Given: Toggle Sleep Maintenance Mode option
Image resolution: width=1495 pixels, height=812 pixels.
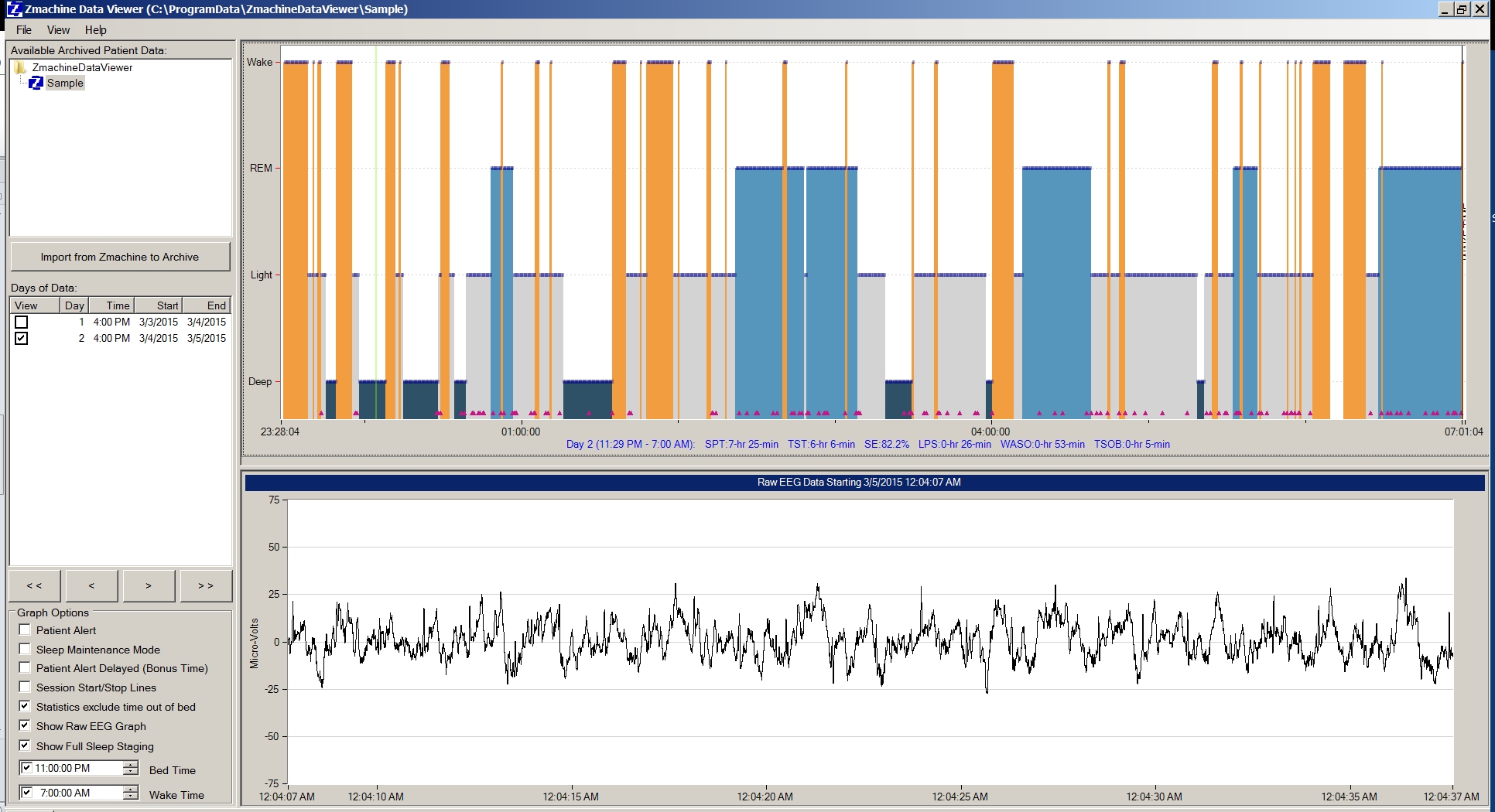Looking at the screenshot, I should pyautogui.click(x=25, y=650).
